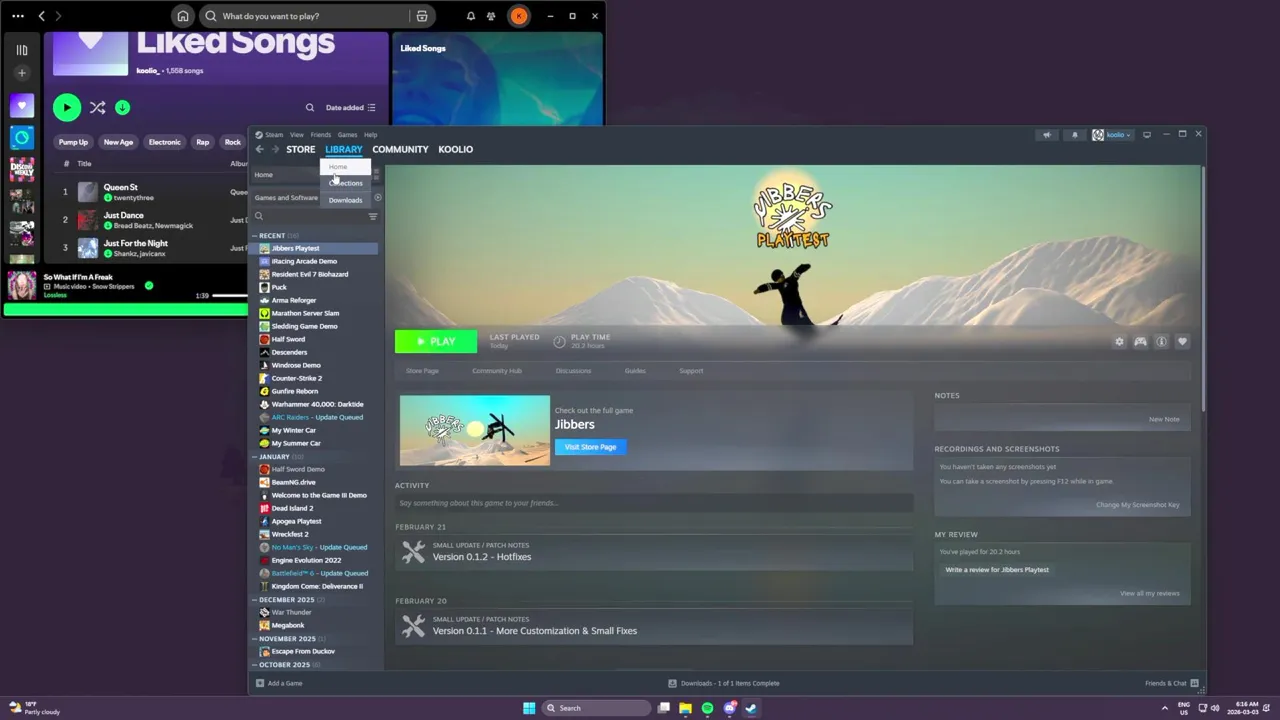Screen dimensions: 1280x720
Task: Open the Steam menu in Steam window
Action: tap(274, 134)
